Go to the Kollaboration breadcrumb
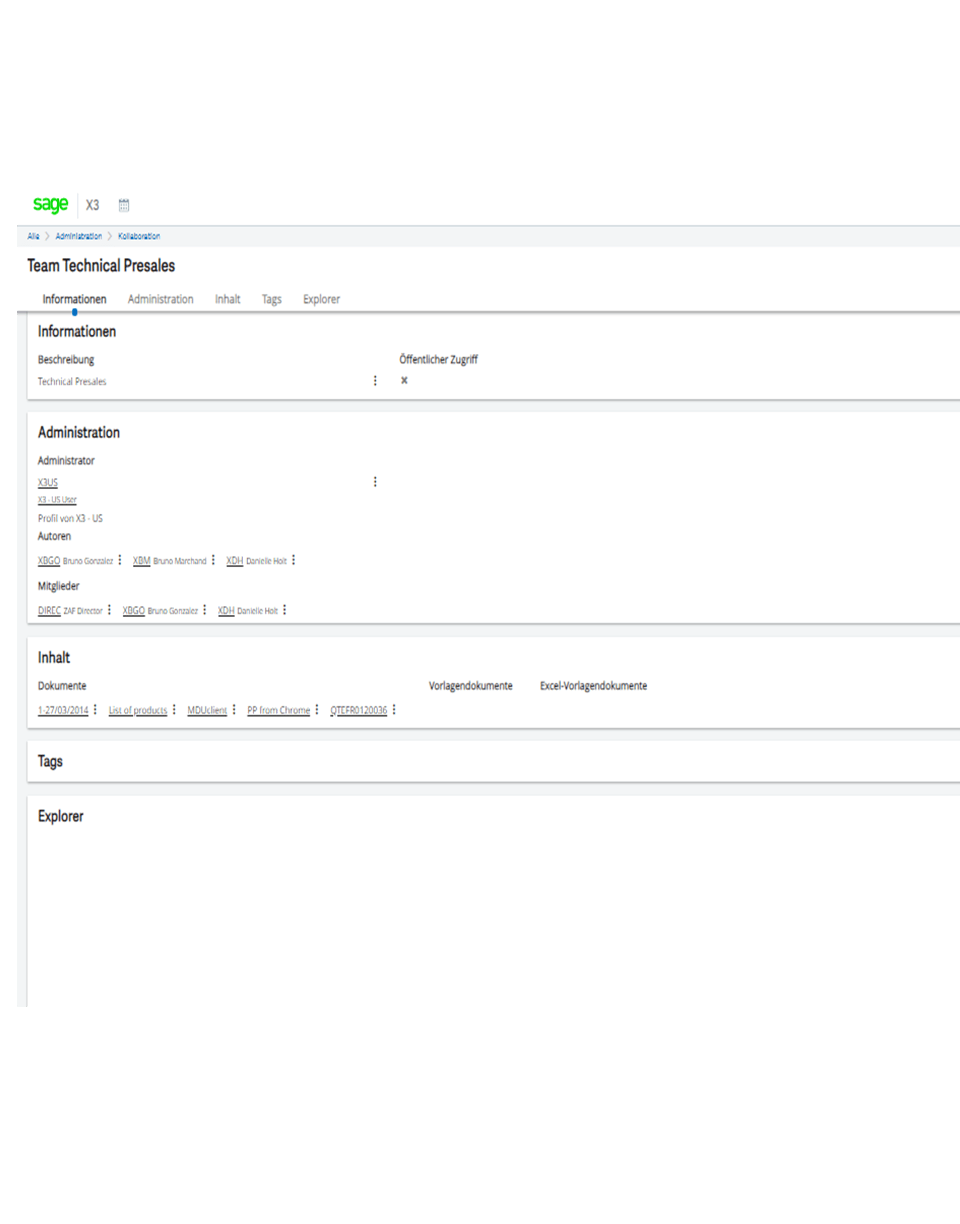The image size is (960, 1224). click(139, 236)
